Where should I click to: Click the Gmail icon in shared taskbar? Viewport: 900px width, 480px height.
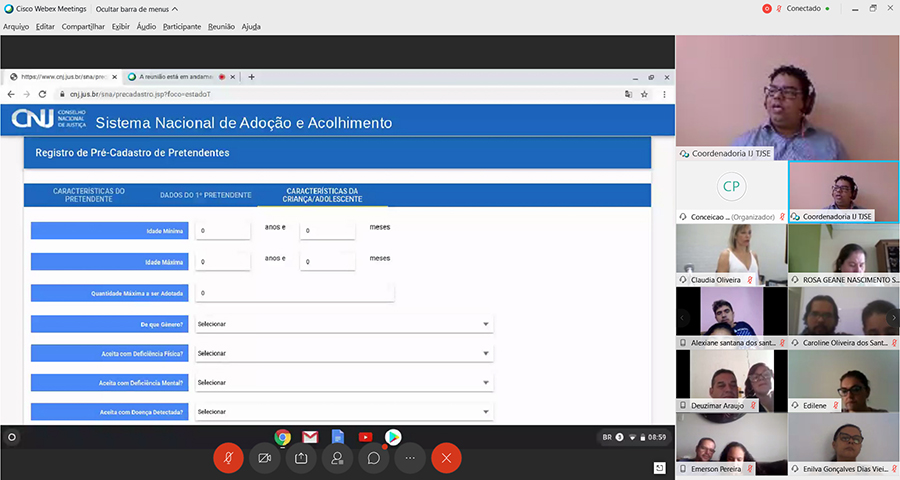pos(310,437)
